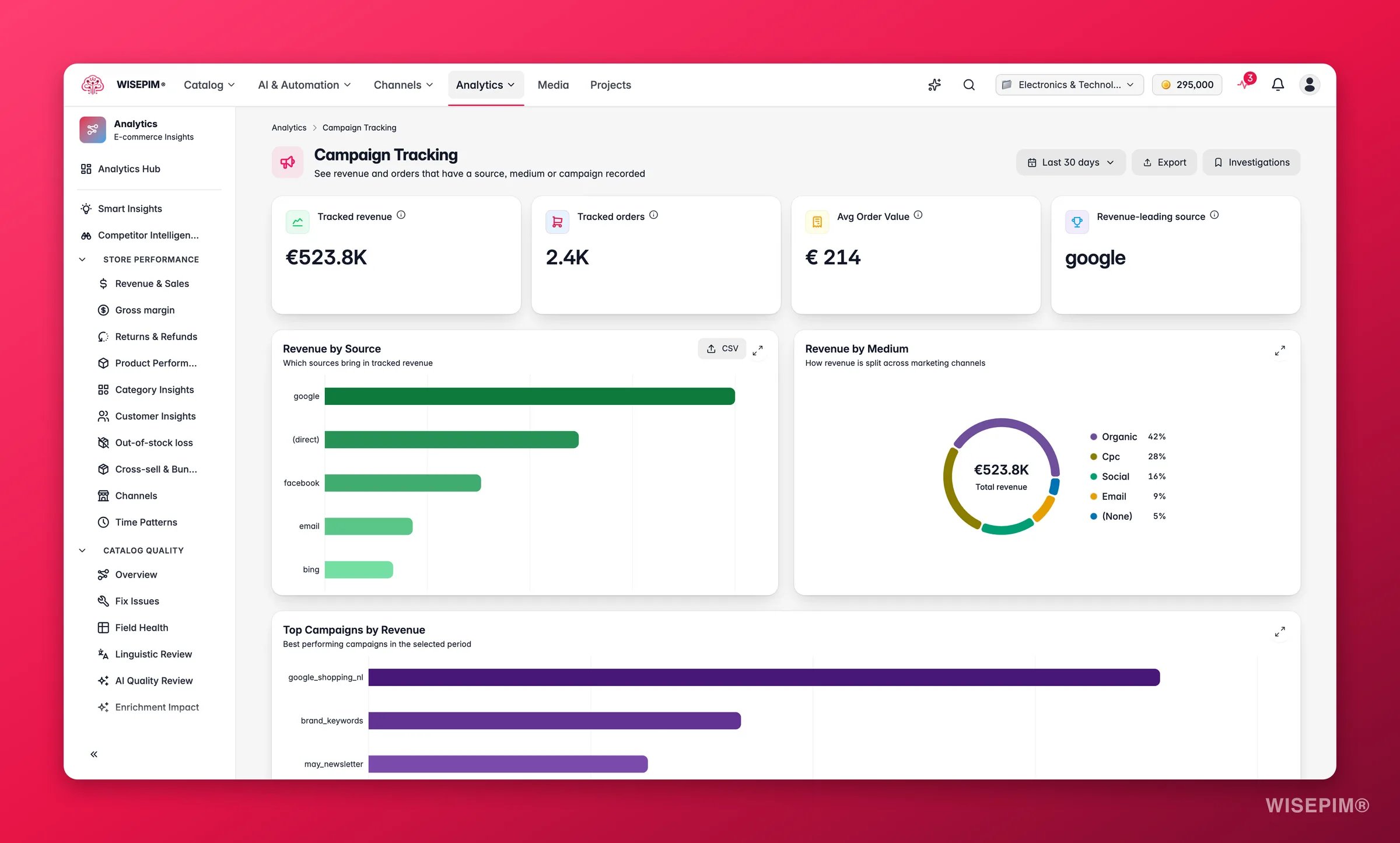Collapse the sidebar with the double-chevron icon
Image resolution: width=1400 pixels, height=843 pixels.
[x=94, y=754]
